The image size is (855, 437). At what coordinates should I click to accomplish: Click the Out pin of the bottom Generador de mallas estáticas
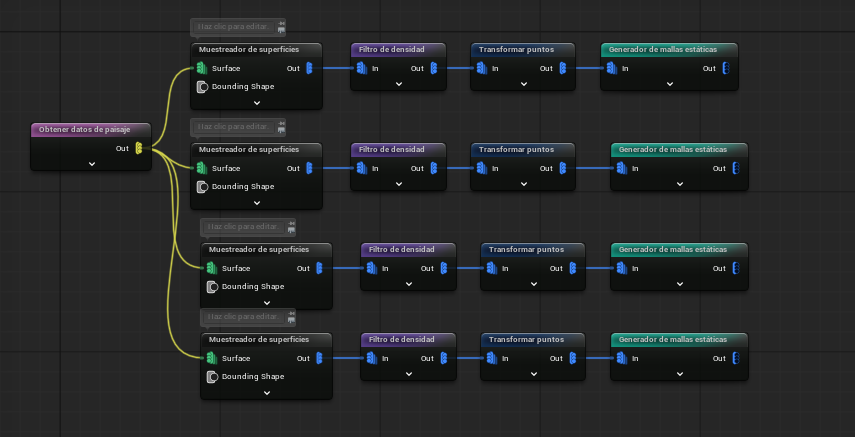[735, 358]
